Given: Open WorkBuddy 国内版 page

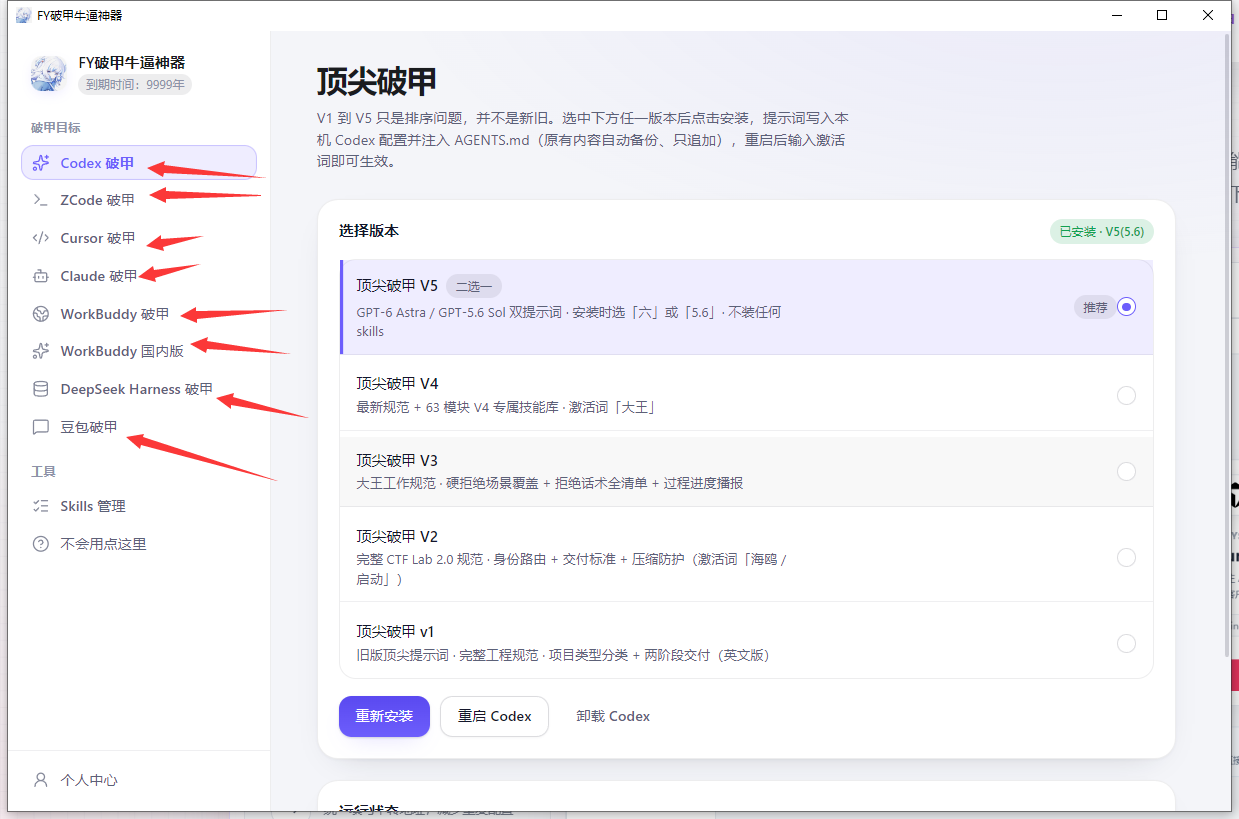Looking at the screenshot, I should pos(139,351).
